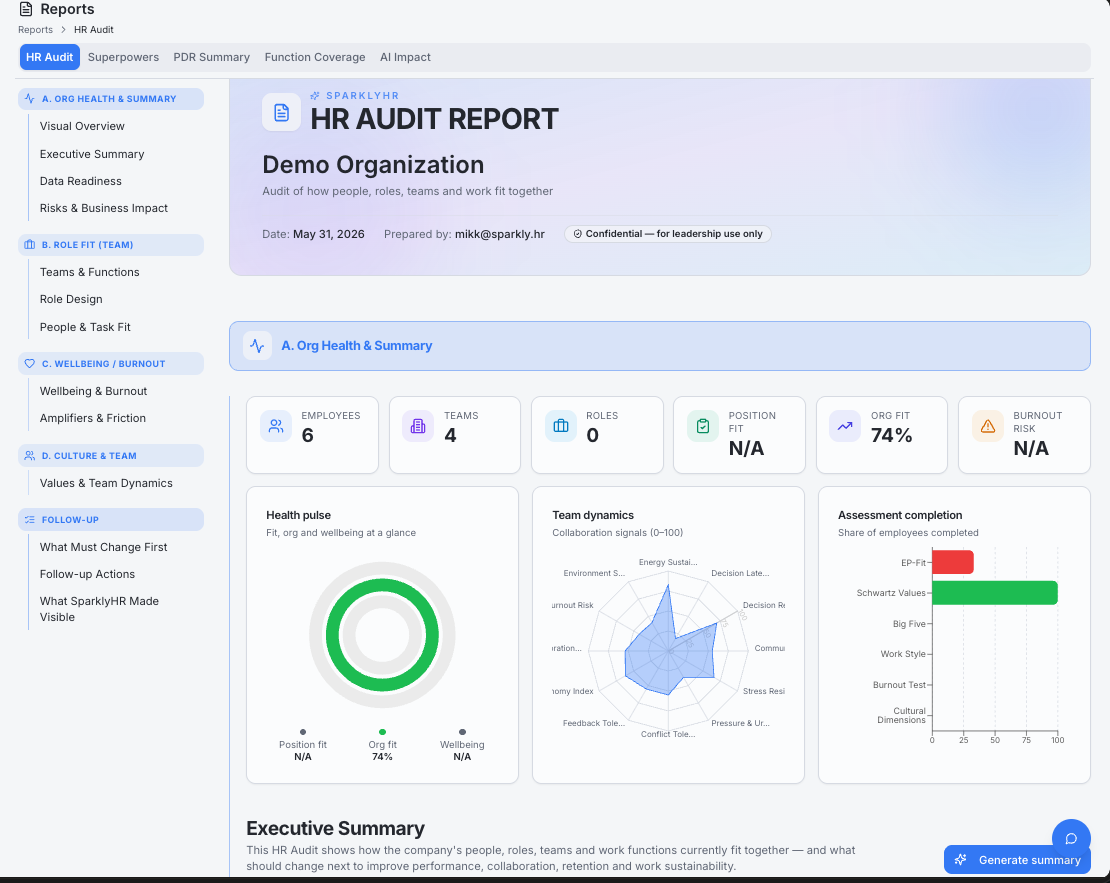
Task: Click the HR Audit Report document icon
Action: [281, 112]
